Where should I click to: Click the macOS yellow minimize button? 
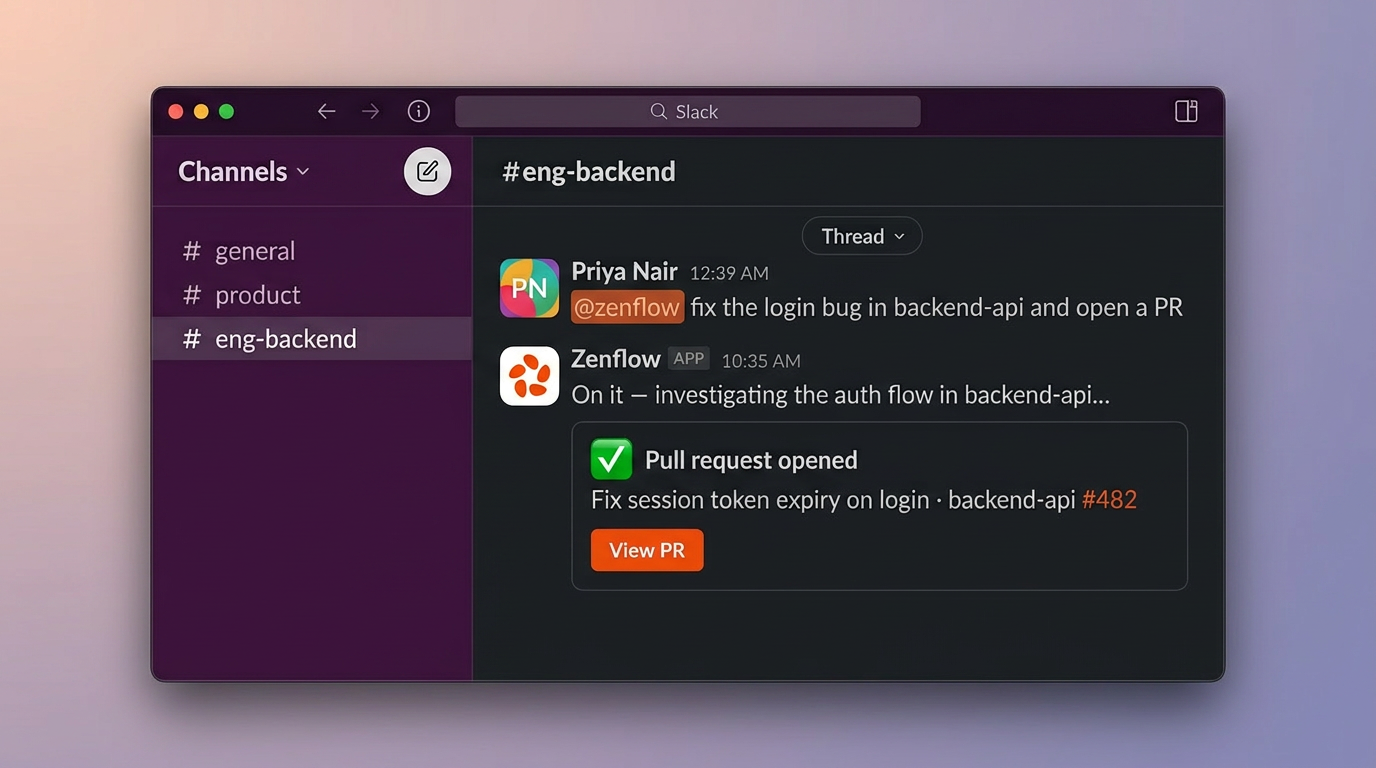[x=201, y=111]
